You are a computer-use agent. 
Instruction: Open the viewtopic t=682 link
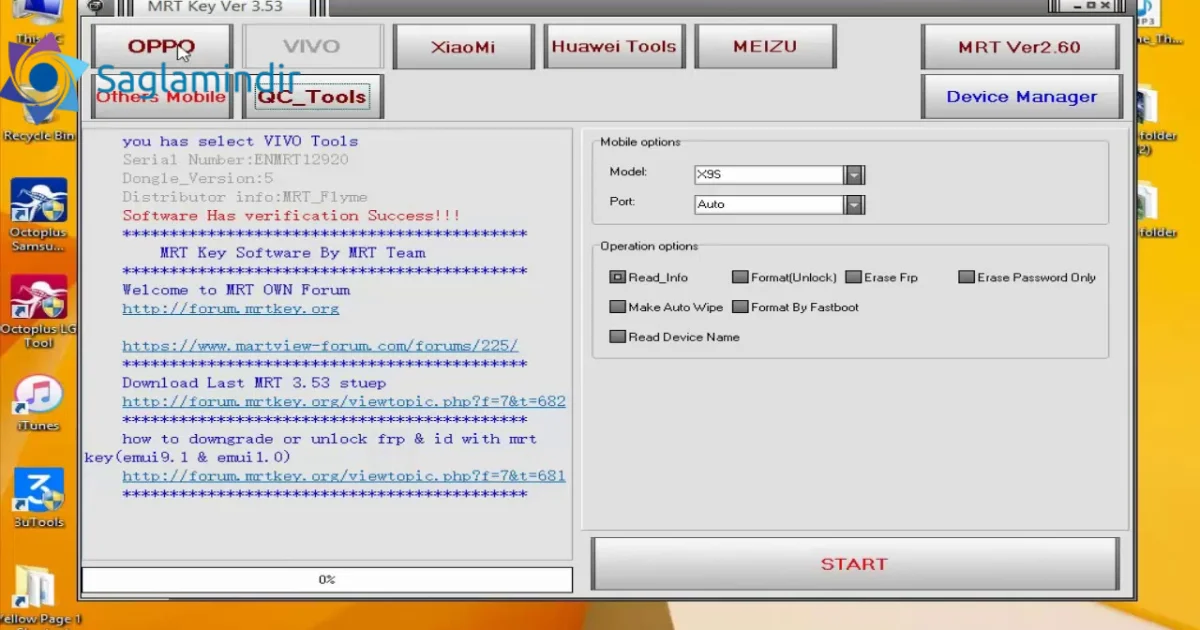pyautogui.click(x=344, y=401)
